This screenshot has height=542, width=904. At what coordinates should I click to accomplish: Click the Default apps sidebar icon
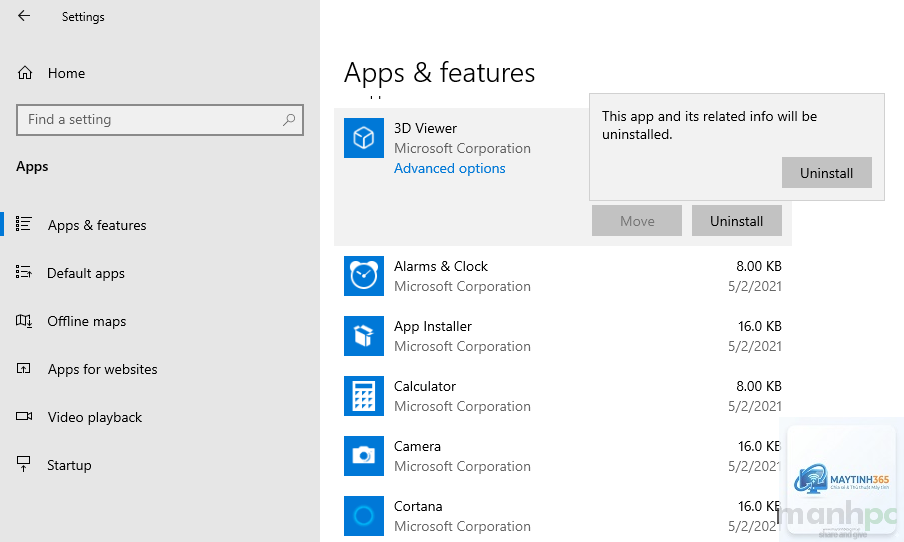pyautogui.click(x=24, y=272)
